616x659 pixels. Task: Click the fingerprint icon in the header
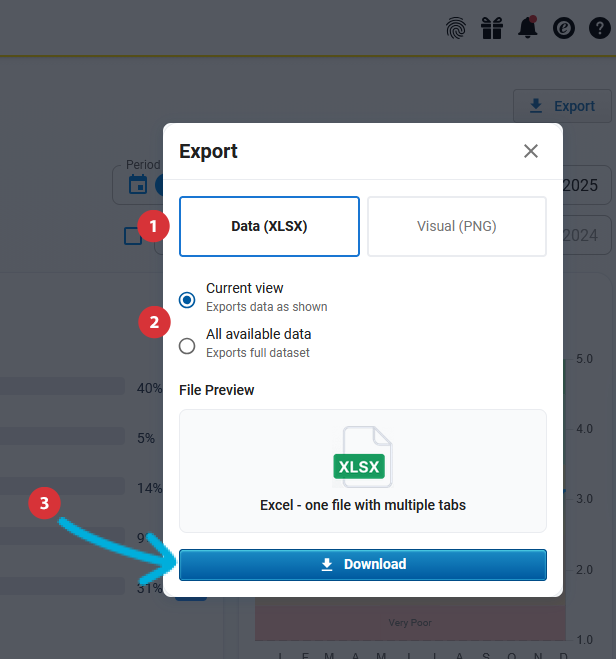point(456,29)
